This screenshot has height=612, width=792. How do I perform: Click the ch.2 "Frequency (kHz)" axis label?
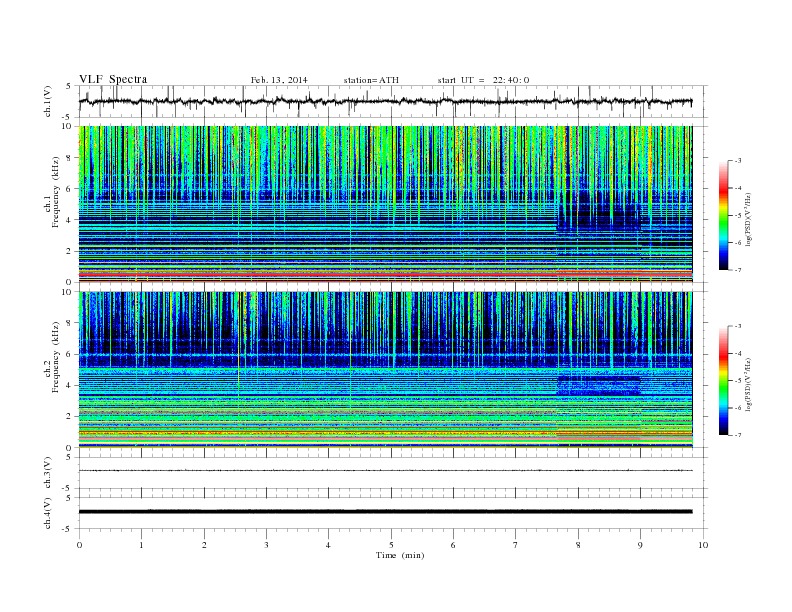55,356
